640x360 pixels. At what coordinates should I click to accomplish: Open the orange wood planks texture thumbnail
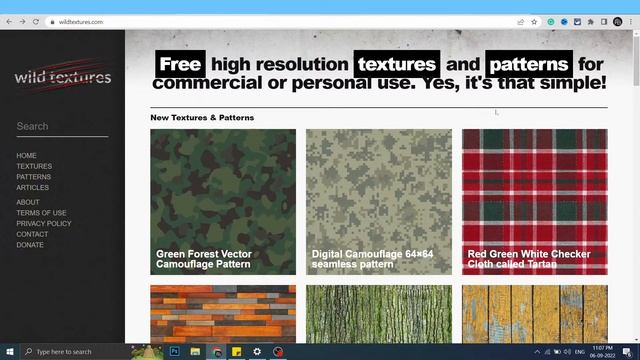coord(223,314)
